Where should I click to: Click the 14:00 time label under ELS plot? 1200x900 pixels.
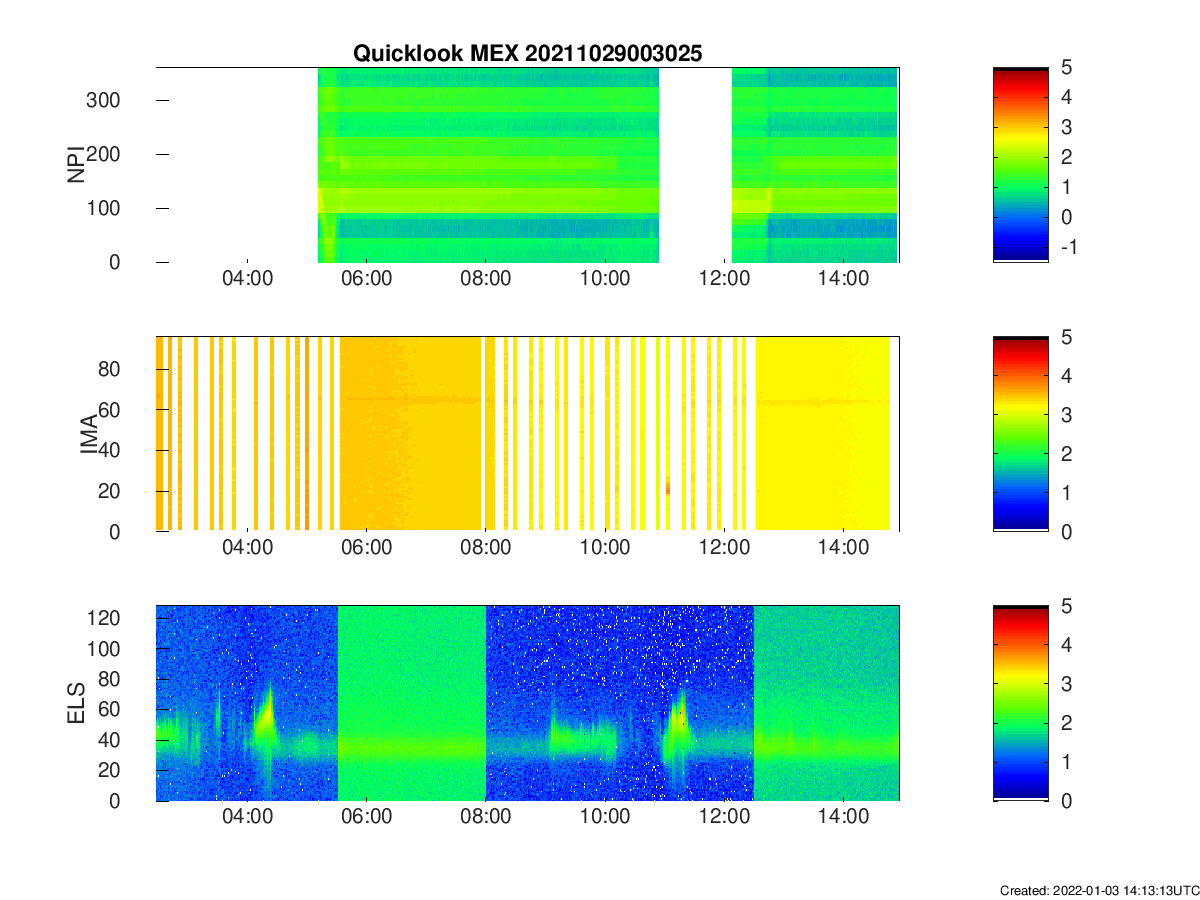click(x=843, y=818)
